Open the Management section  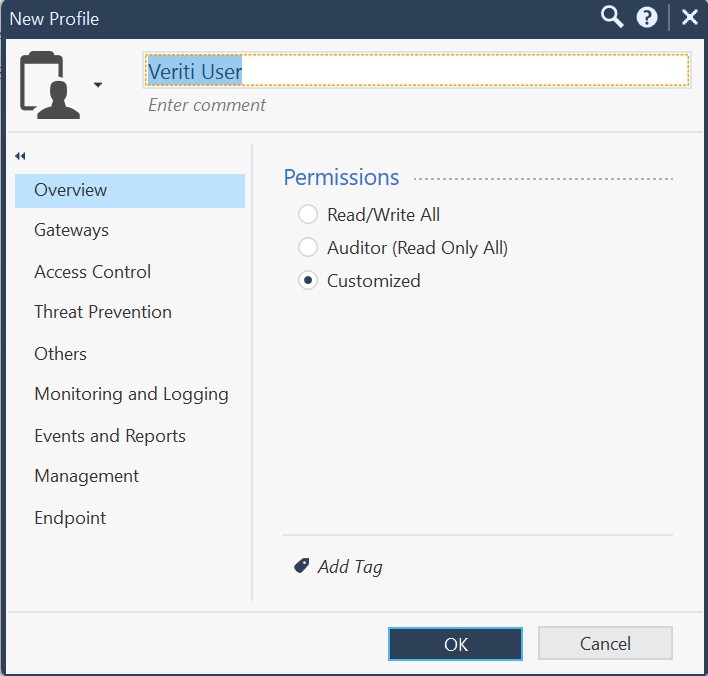86,476
